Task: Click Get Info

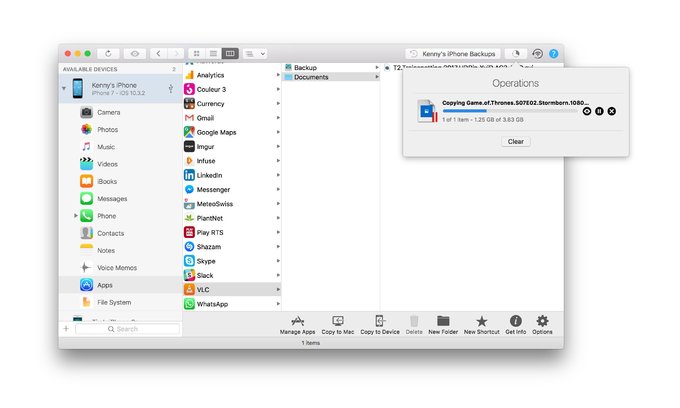Action: pos(516,325)
